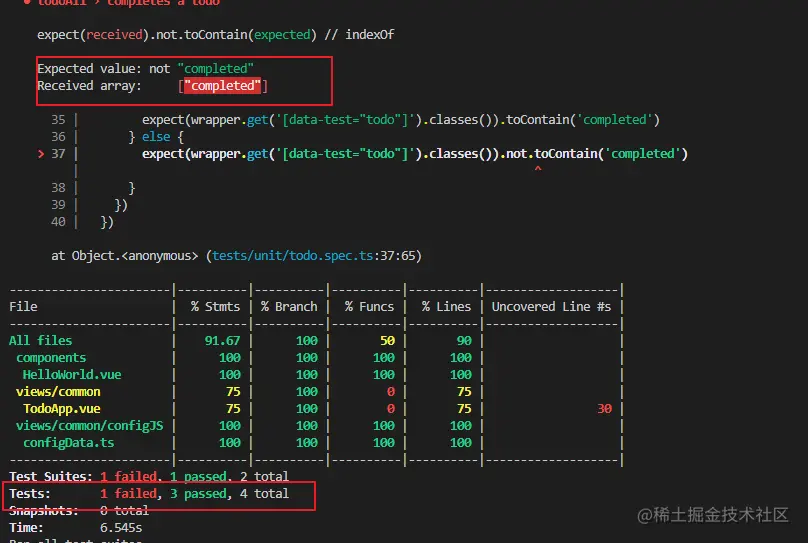Click the '% Branch' column header

click(x=289, y=307)
